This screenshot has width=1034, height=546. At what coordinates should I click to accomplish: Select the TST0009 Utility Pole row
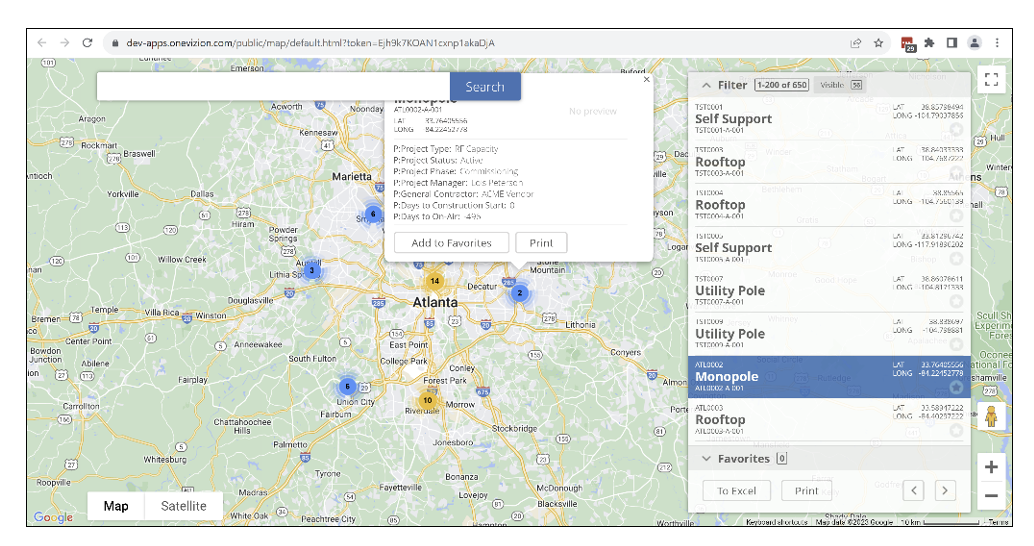[829, 334]
